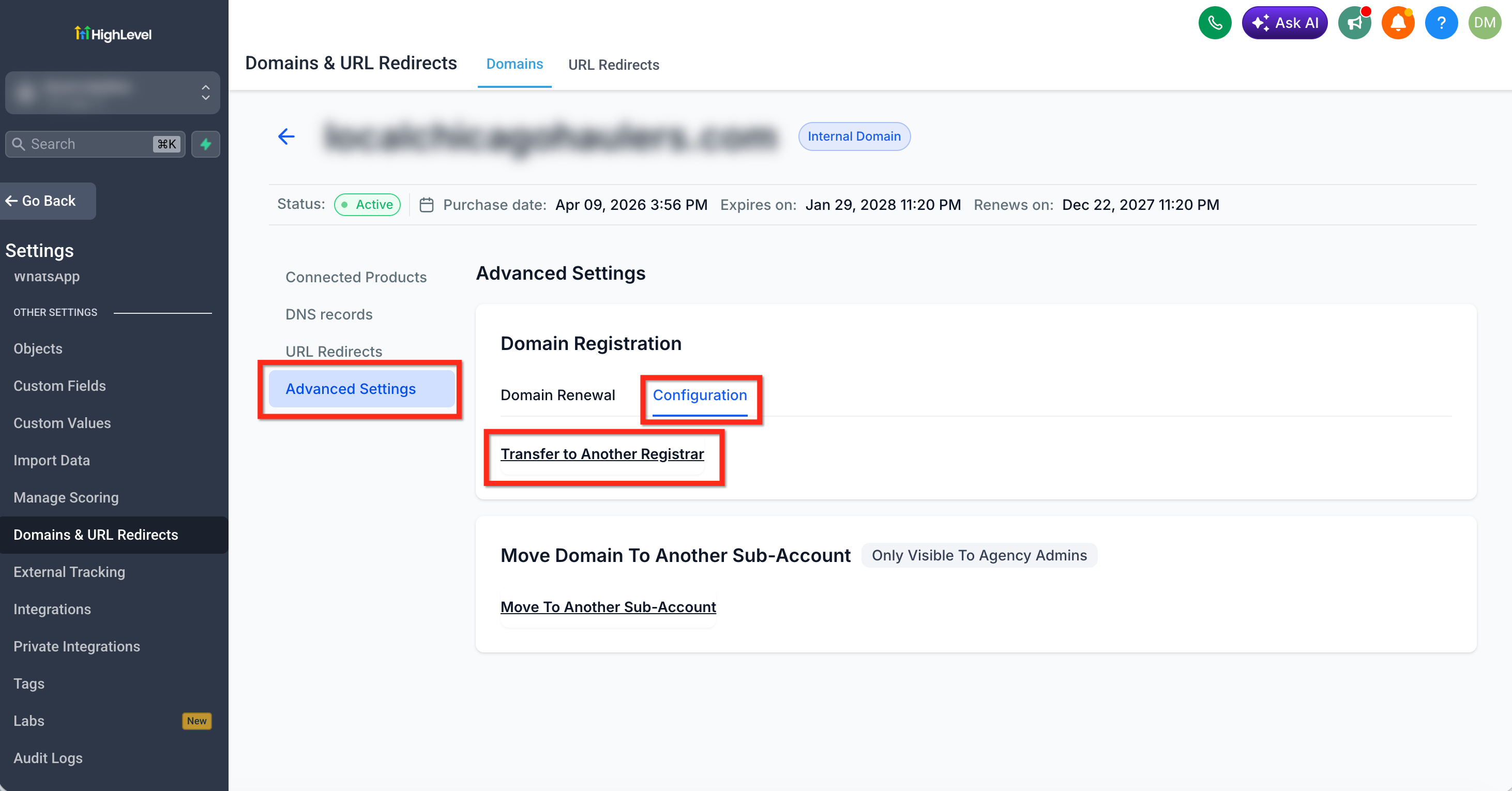Click the HighLevel logo
Image resolution: width=1512 pixels, height=791 pixels.
[x=113, y=34]
